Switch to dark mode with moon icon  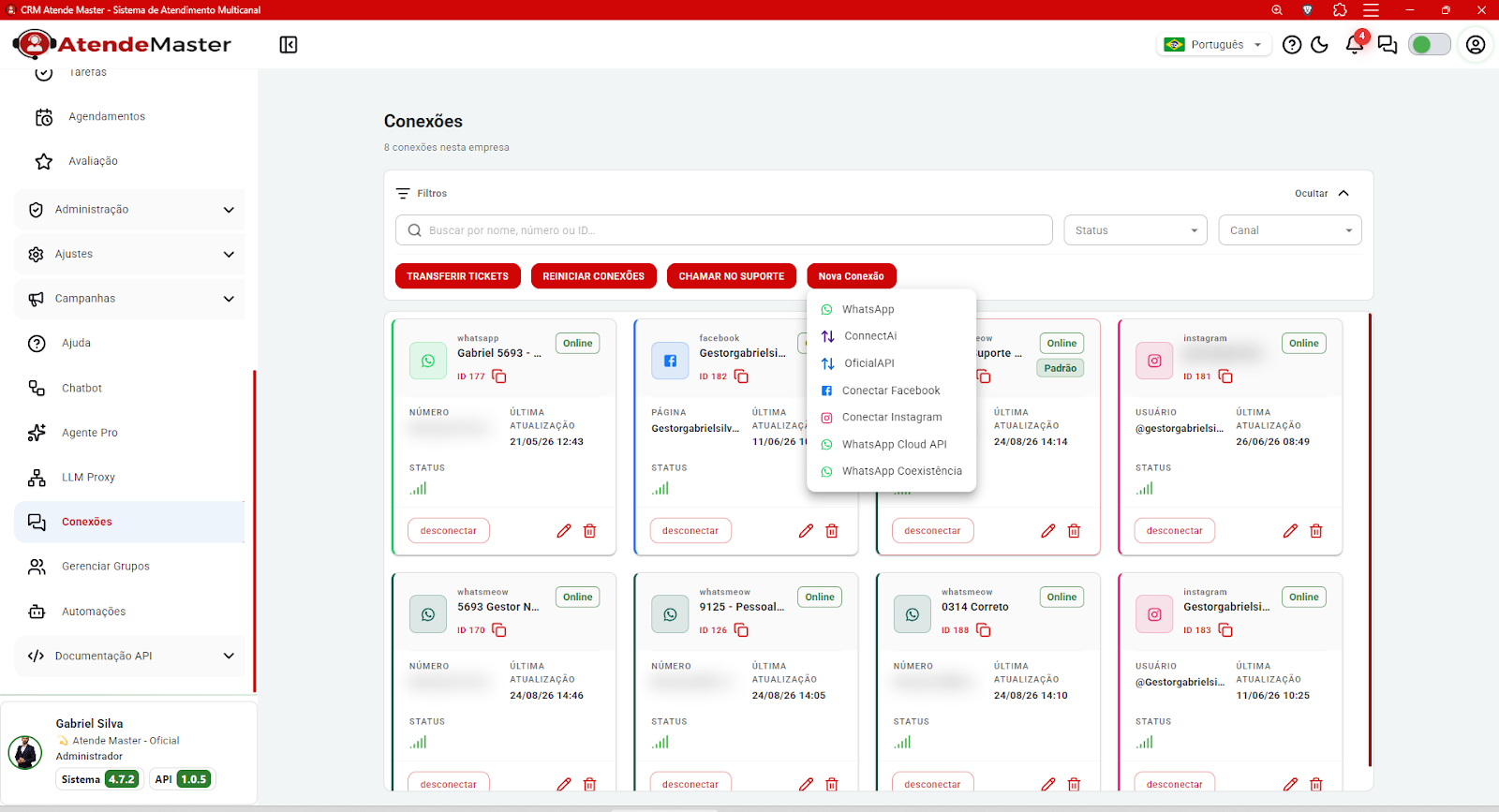[1320, 45]
